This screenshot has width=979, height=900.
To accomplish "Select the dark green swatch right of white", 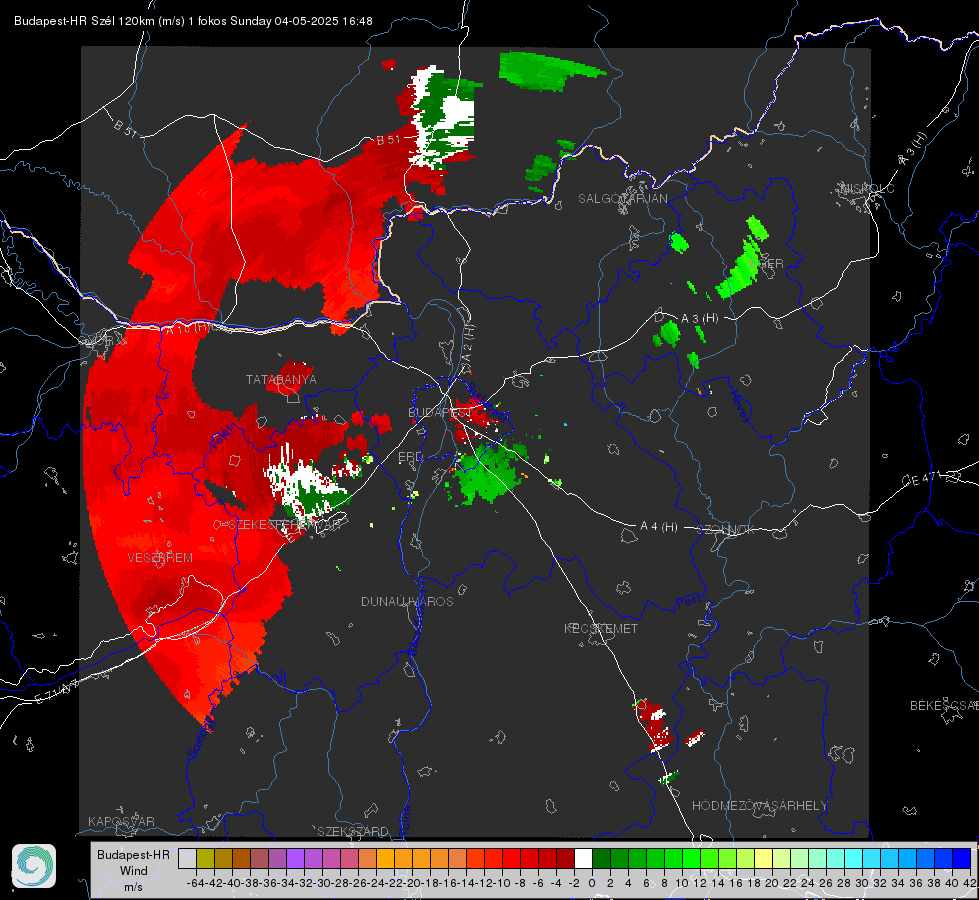I will coord(601,858).
